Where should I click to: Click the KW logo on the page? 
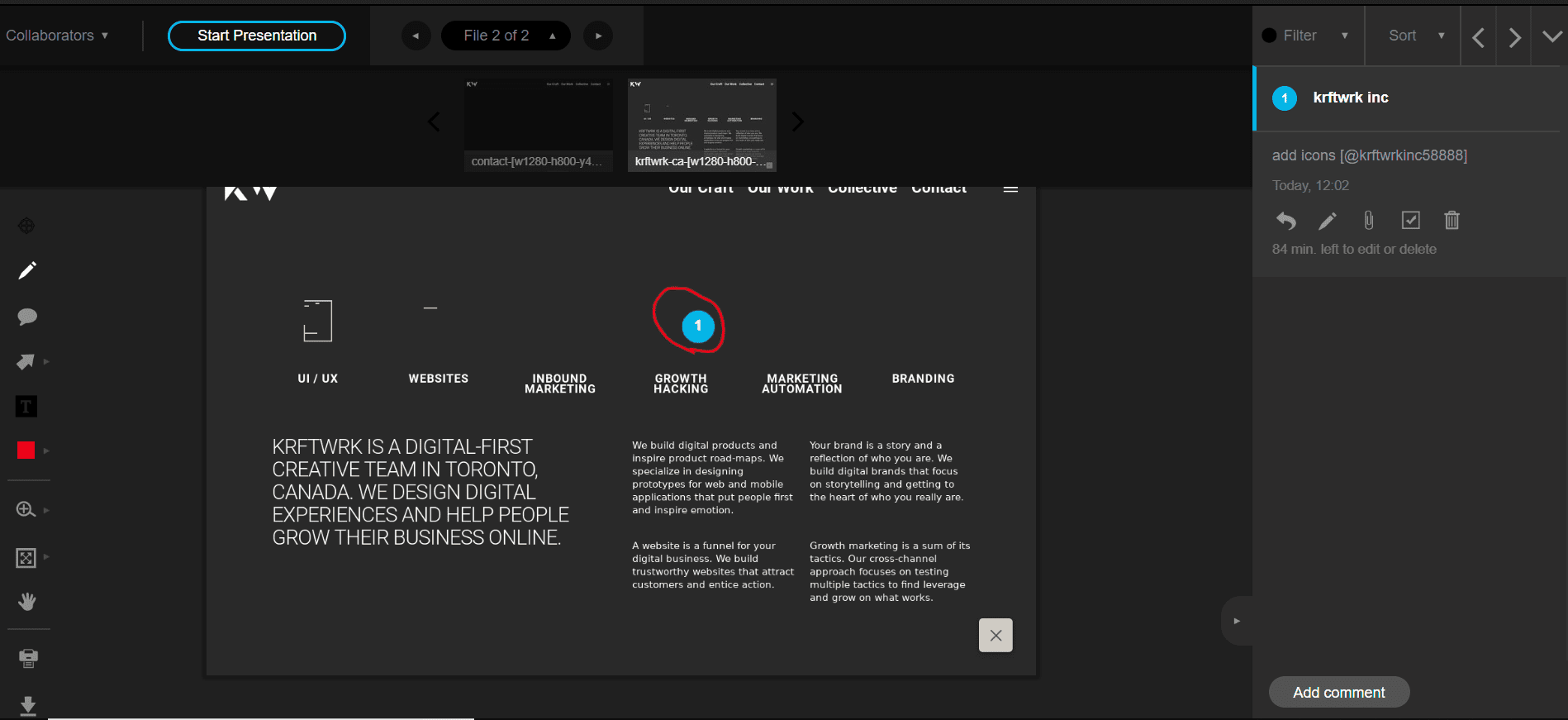[250, 193]
